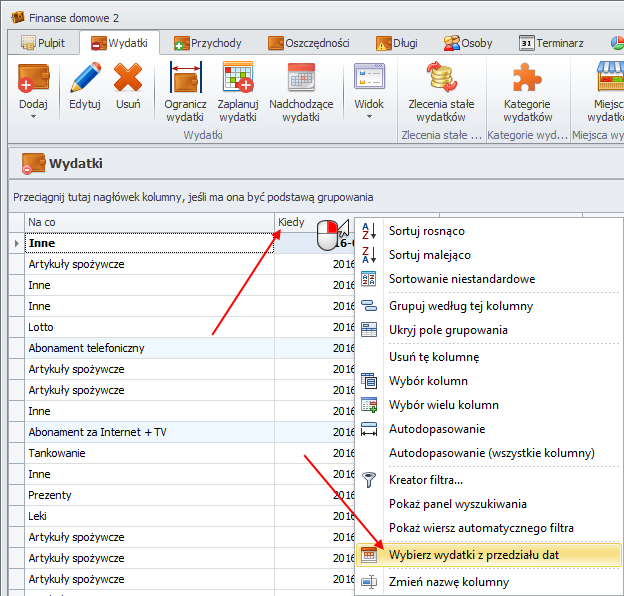Expand the Widok dropdown
The image size is (624, 596).
pos(369,115)
